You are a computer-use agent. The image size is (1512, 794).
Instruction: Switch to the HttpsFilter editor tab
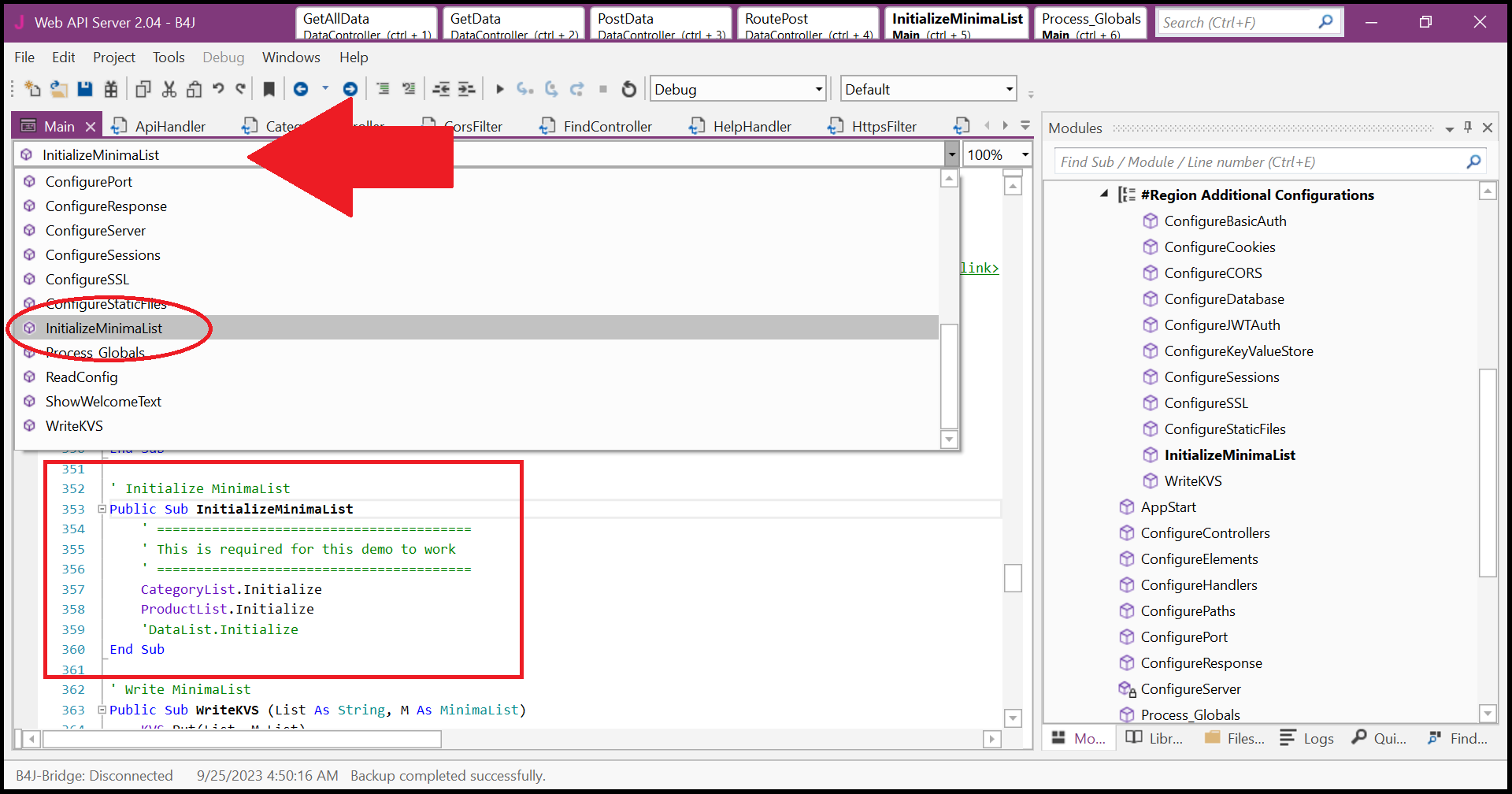pyautogui.click(x=873, y=126)
